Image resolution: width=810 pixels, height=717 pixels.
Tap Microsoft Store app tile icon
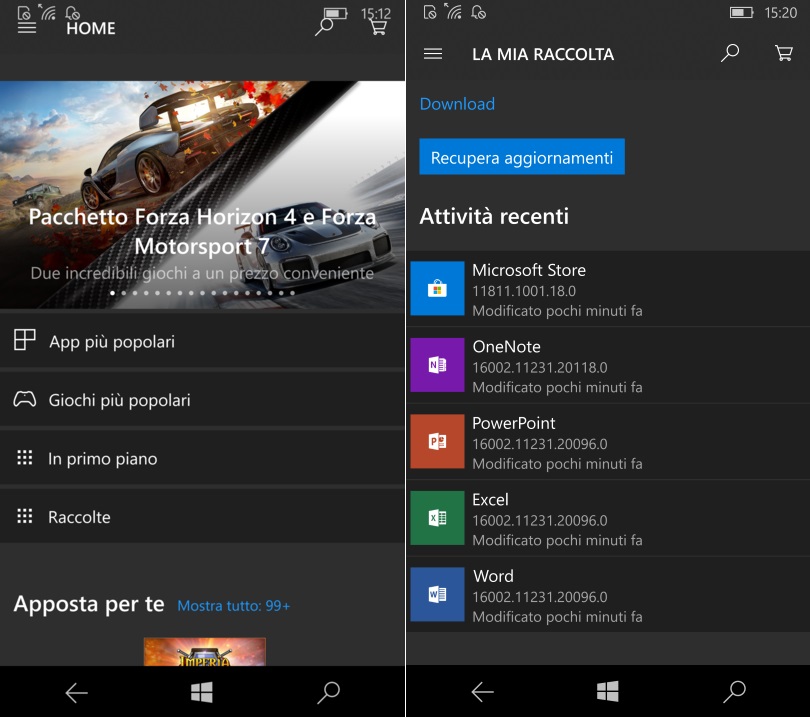438,288
